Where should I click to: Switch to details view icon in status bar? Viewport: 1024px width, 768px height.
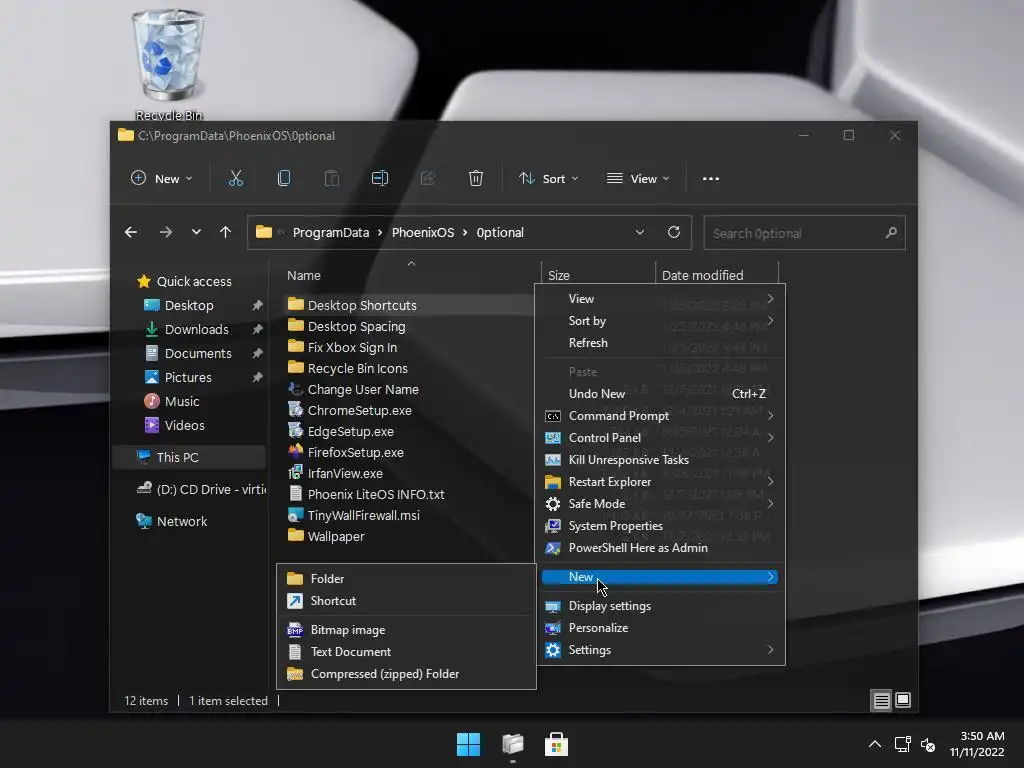coord(881,701)
